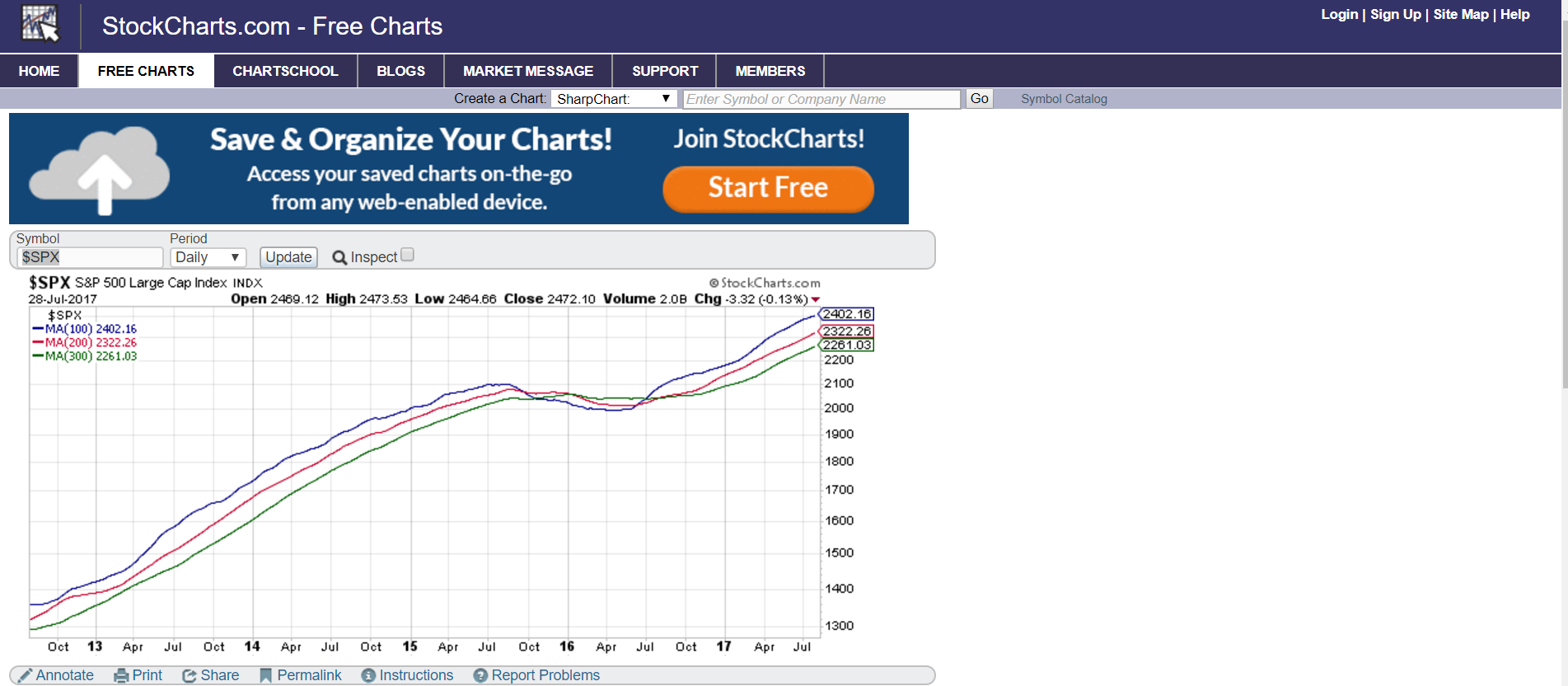Click the Go button
This screenshot has height=686, width=1568.
tap(979, 99)
